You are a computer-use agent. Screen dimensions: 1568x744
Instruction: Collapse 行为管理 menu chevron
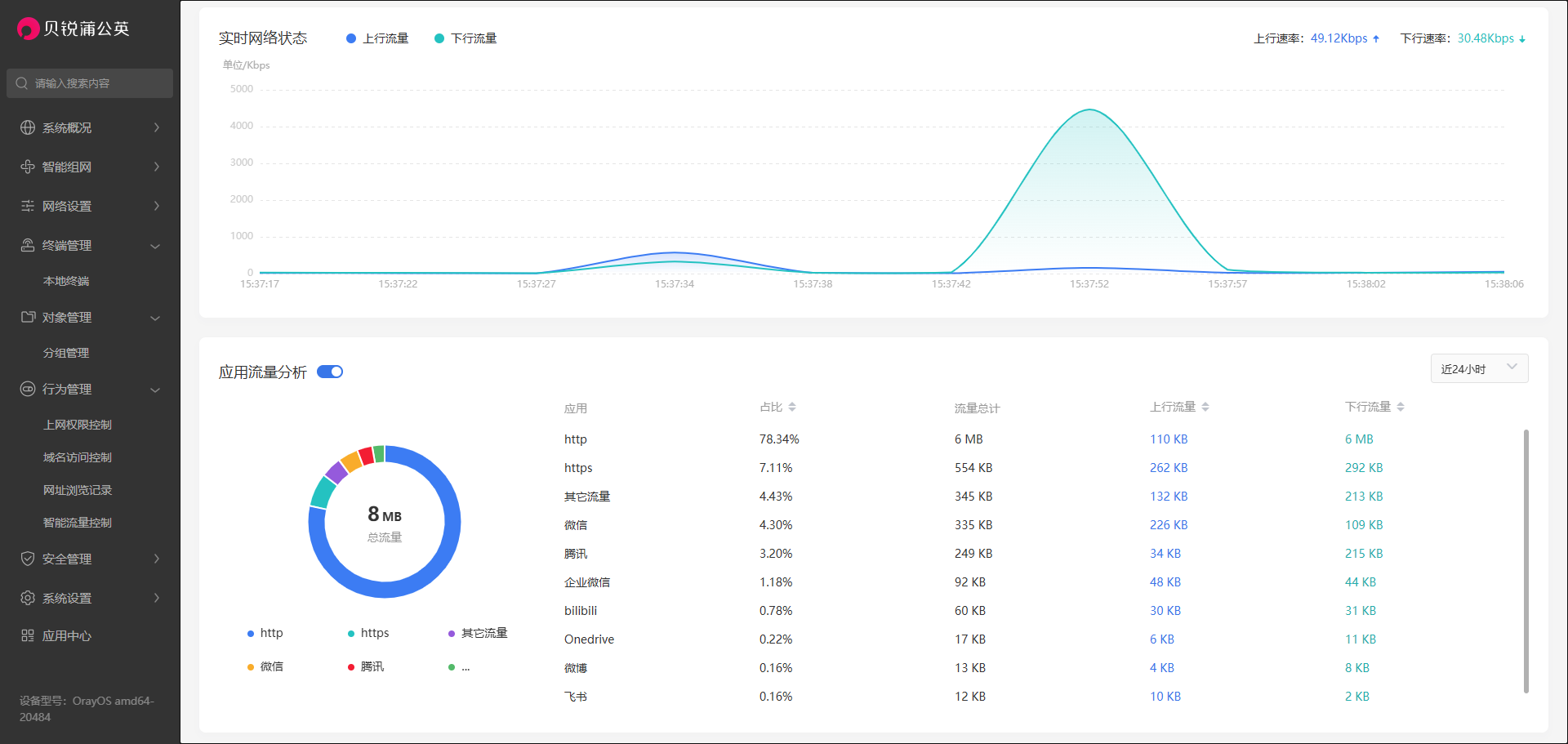(155, 390)
